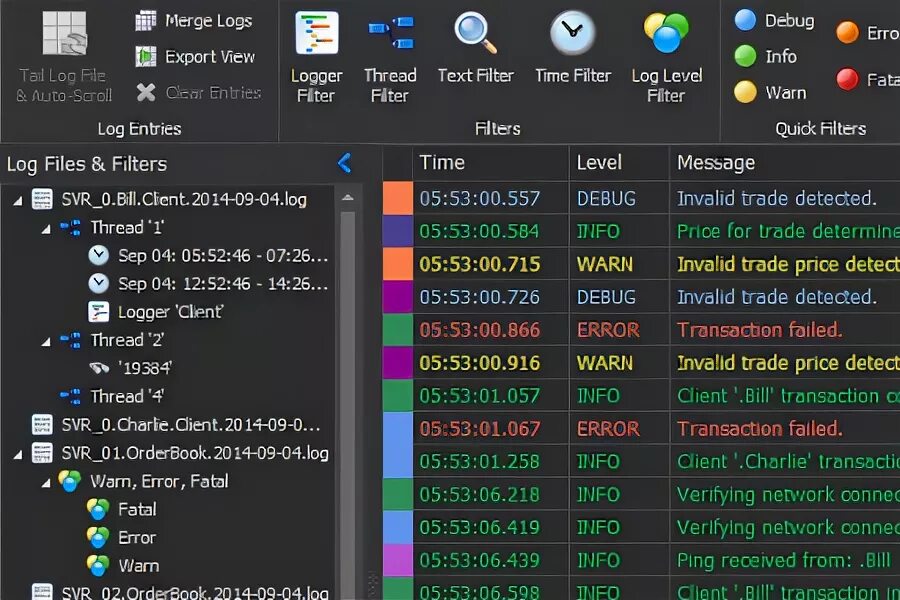900x600 pixels.
Task: Open the Thread Filter tool
Action: (x=390, y=57)
